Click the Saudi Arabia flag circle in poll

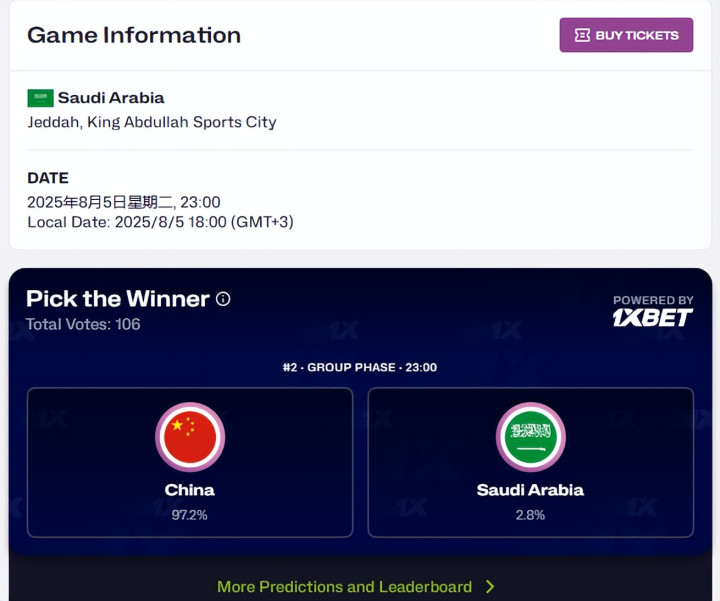(531, 437)
